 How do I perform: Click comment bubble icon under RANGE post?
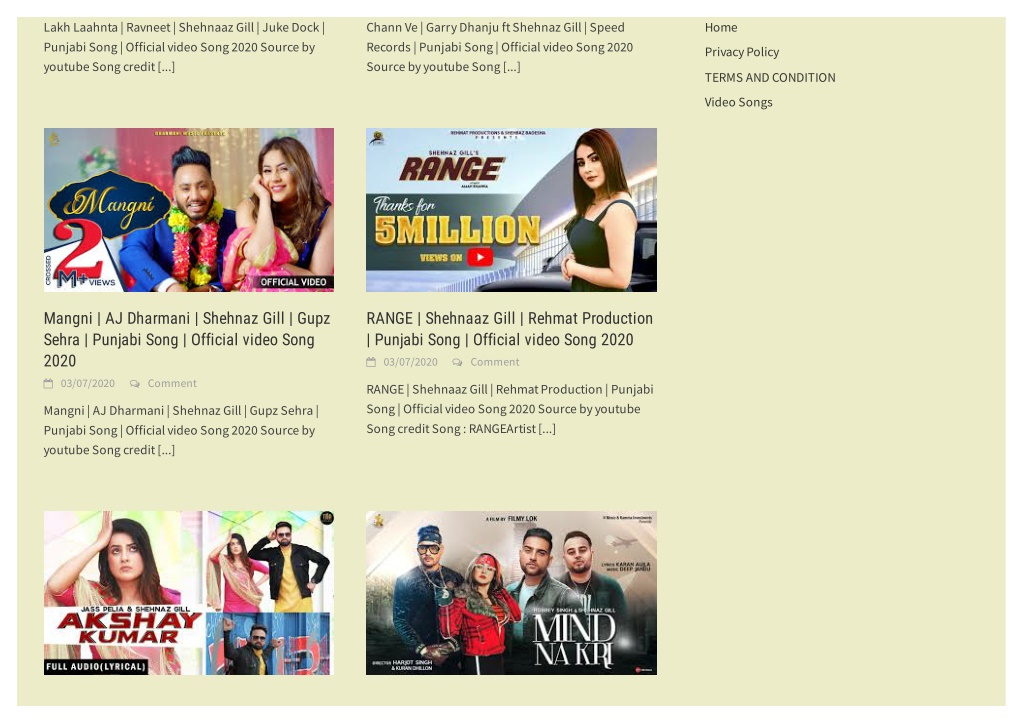457,362
